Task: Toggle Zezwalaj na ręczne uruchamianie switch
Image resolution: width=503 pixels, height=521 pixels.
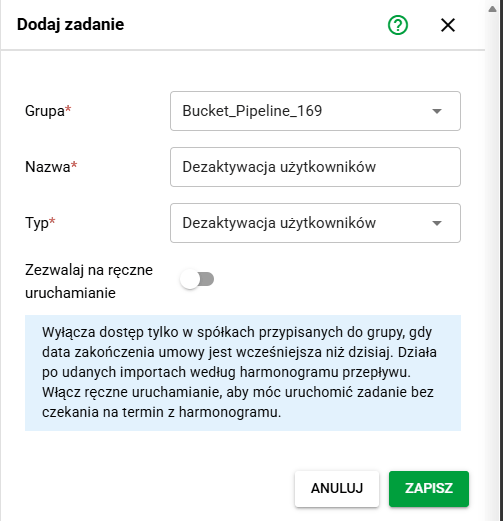Action: click(x=197, y=279)
